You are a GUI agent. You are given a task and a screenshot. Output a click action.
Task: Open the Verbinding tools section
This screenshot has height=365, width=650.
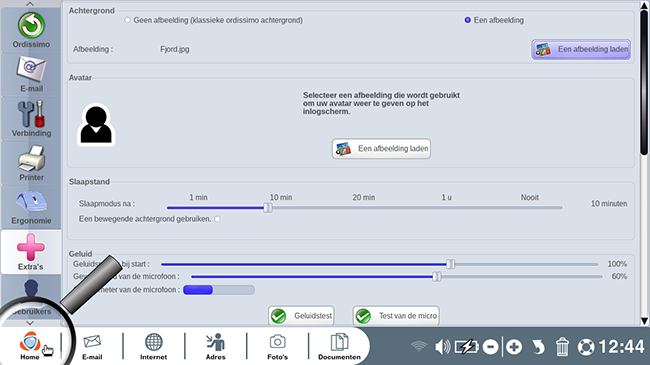tap(31, 119)
